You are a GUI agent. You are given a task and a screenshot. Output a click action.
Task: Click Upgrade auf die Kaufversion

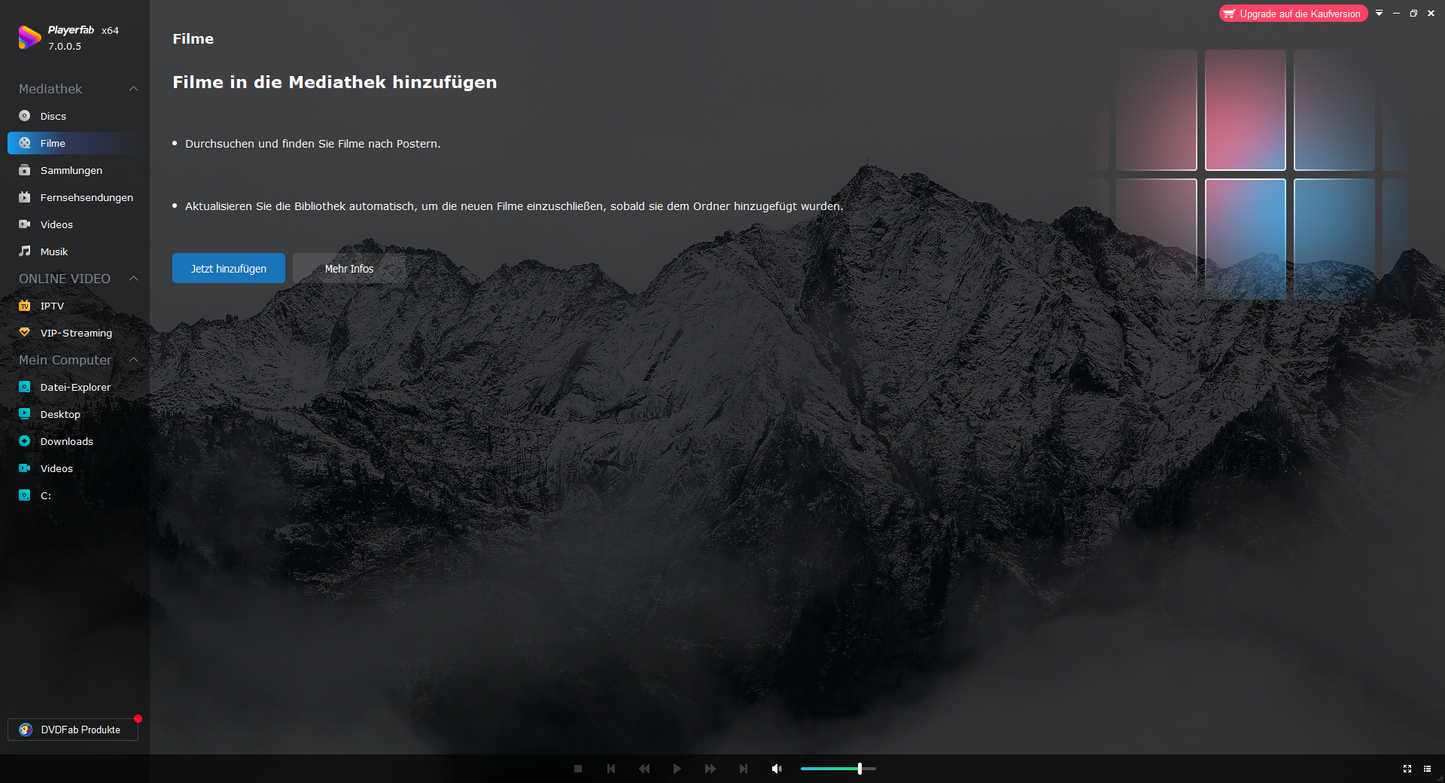point(1293,14)
